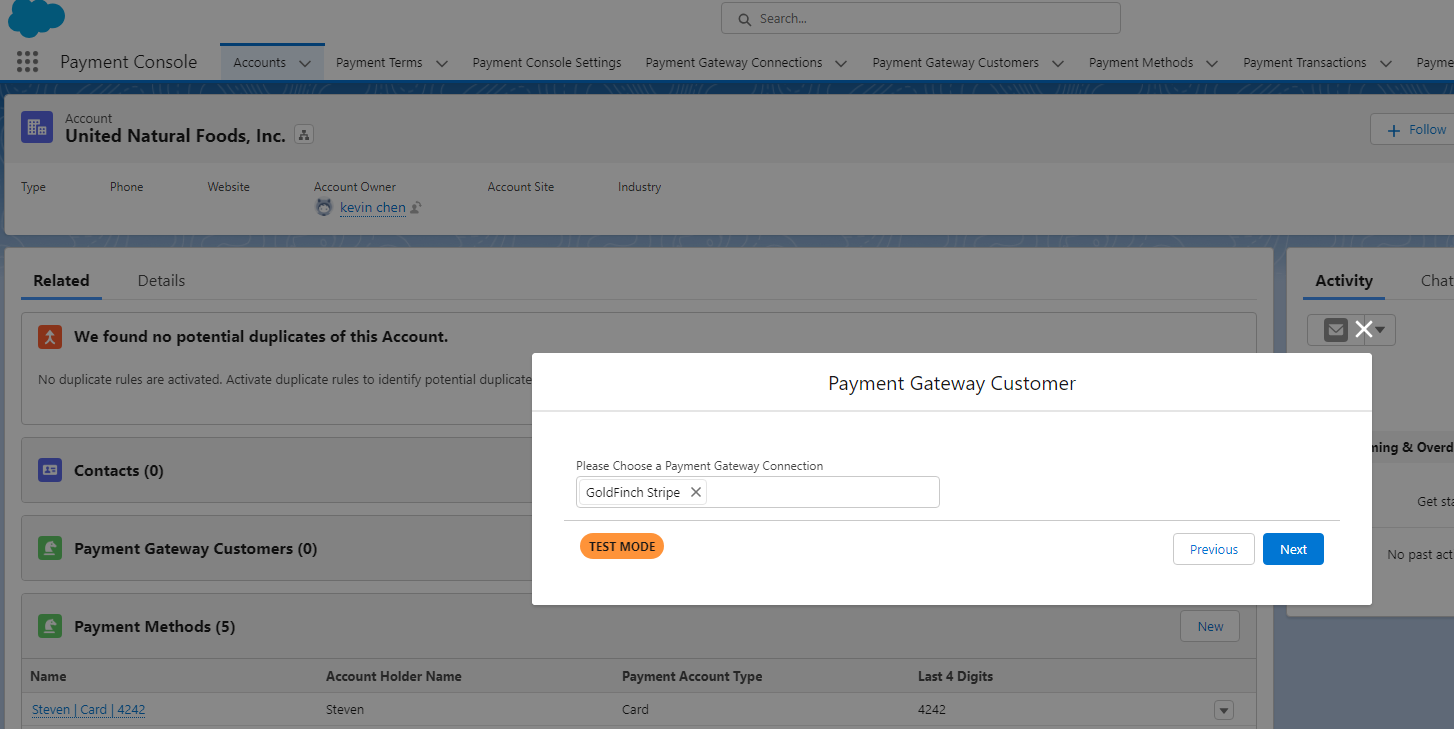Click the Payment Account Type column header
The image size is (1454, 729).
coord(692,676)
